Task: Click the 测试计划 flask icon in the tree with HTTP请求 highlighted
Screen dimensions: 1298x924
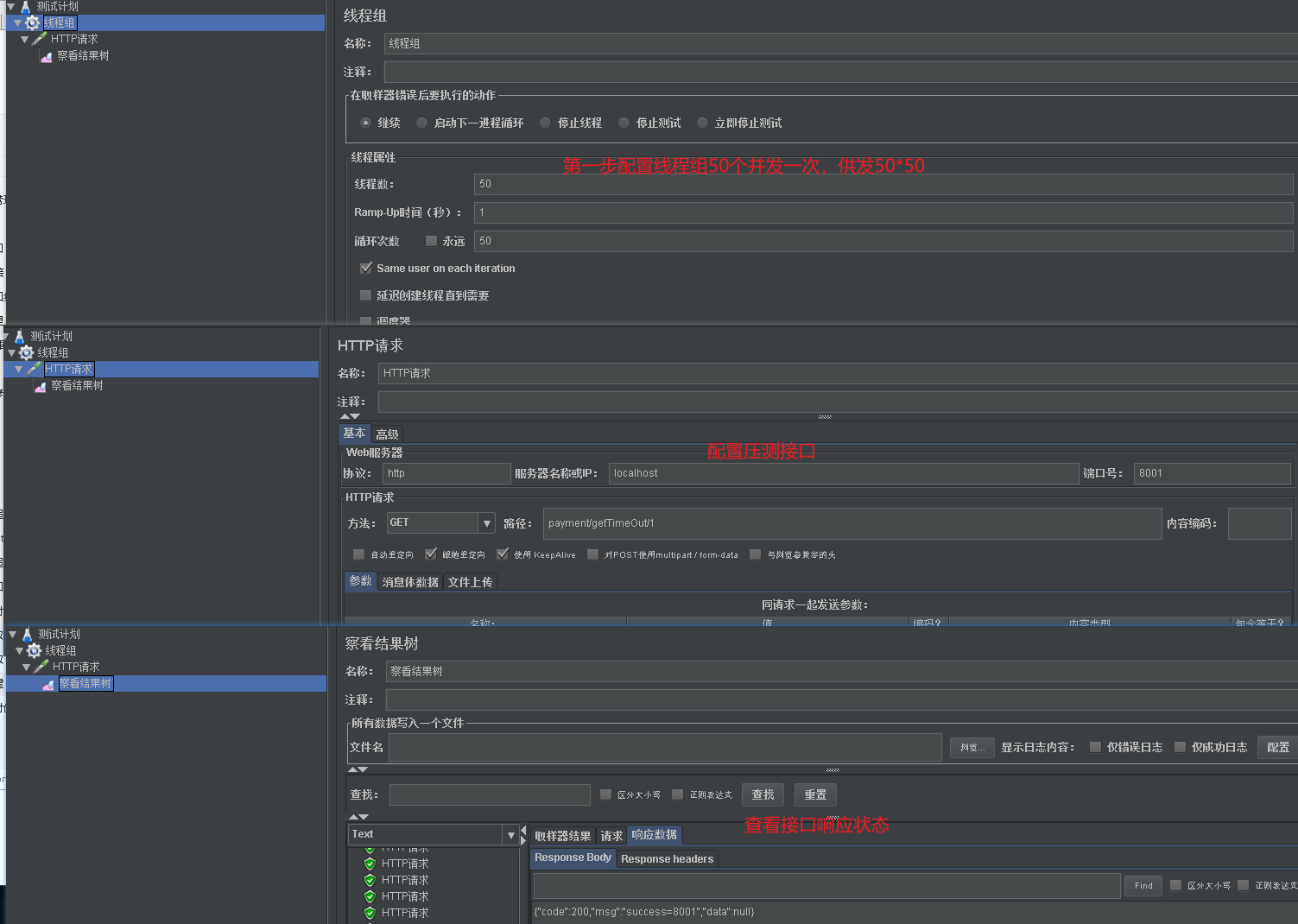Action: click(x=20, y=336)
